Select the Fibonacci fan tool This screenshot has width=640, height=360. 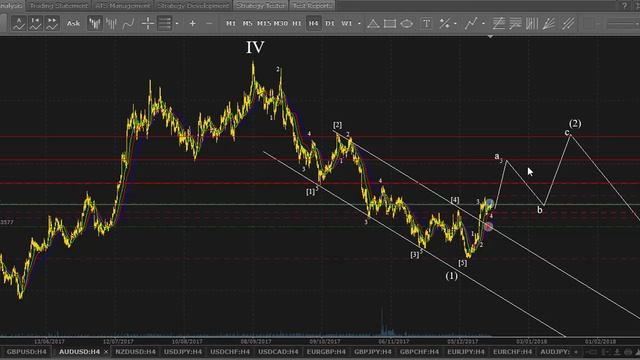tap(549, 23)
